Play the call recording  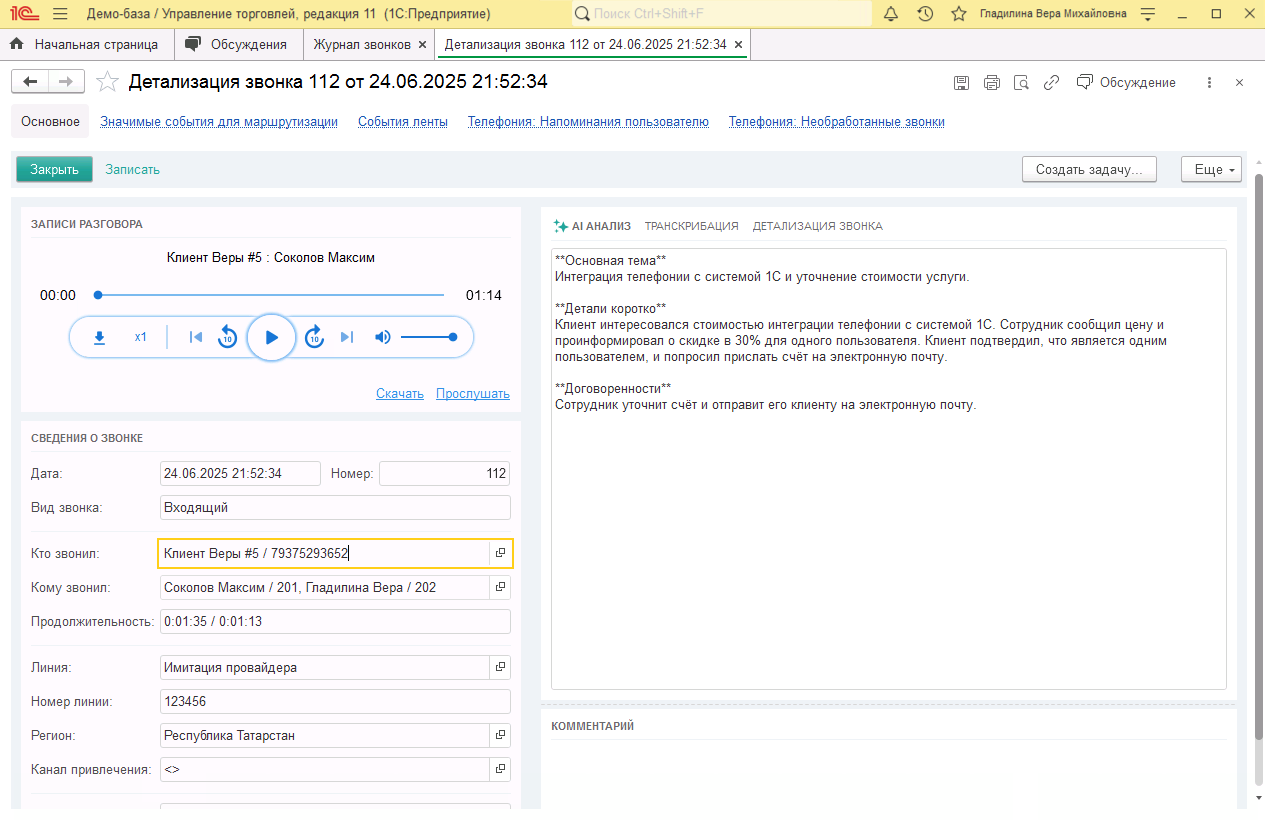(271, 337)
